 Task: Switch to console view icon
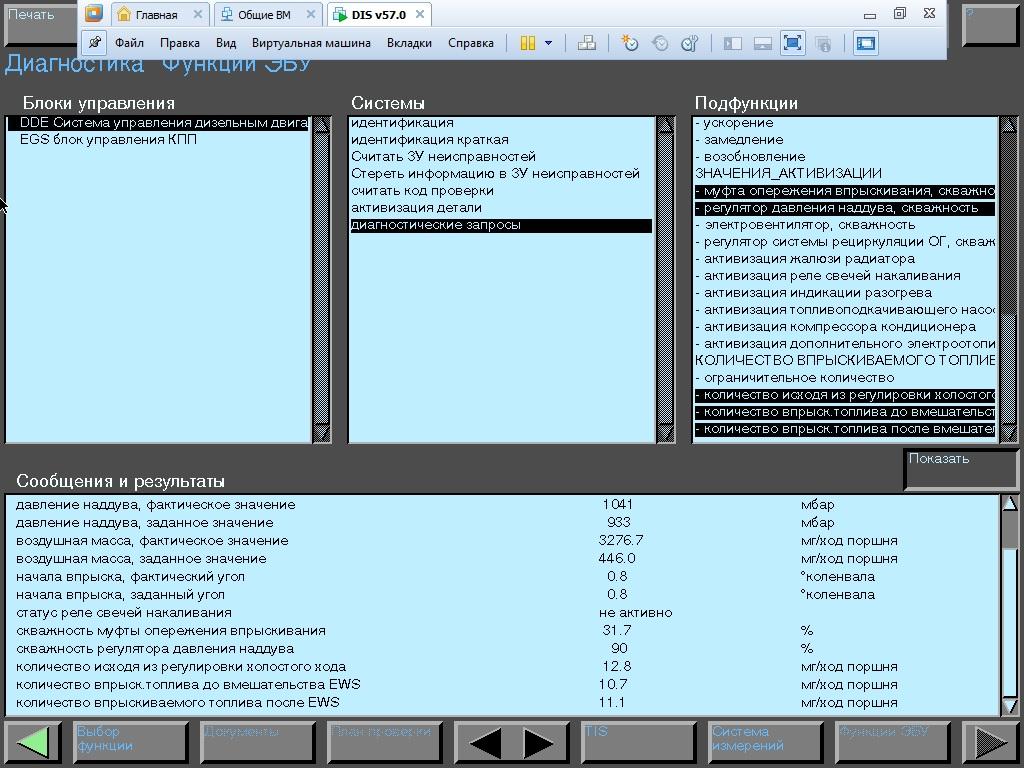(x=865, y=43)
